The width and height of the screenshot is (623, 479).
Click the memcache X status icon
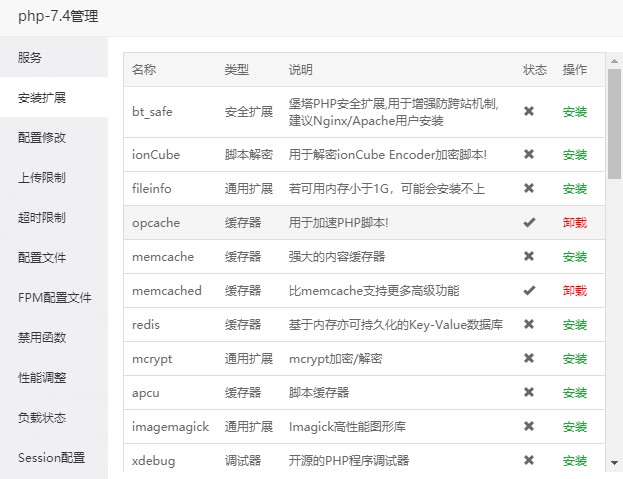point(529,256)
